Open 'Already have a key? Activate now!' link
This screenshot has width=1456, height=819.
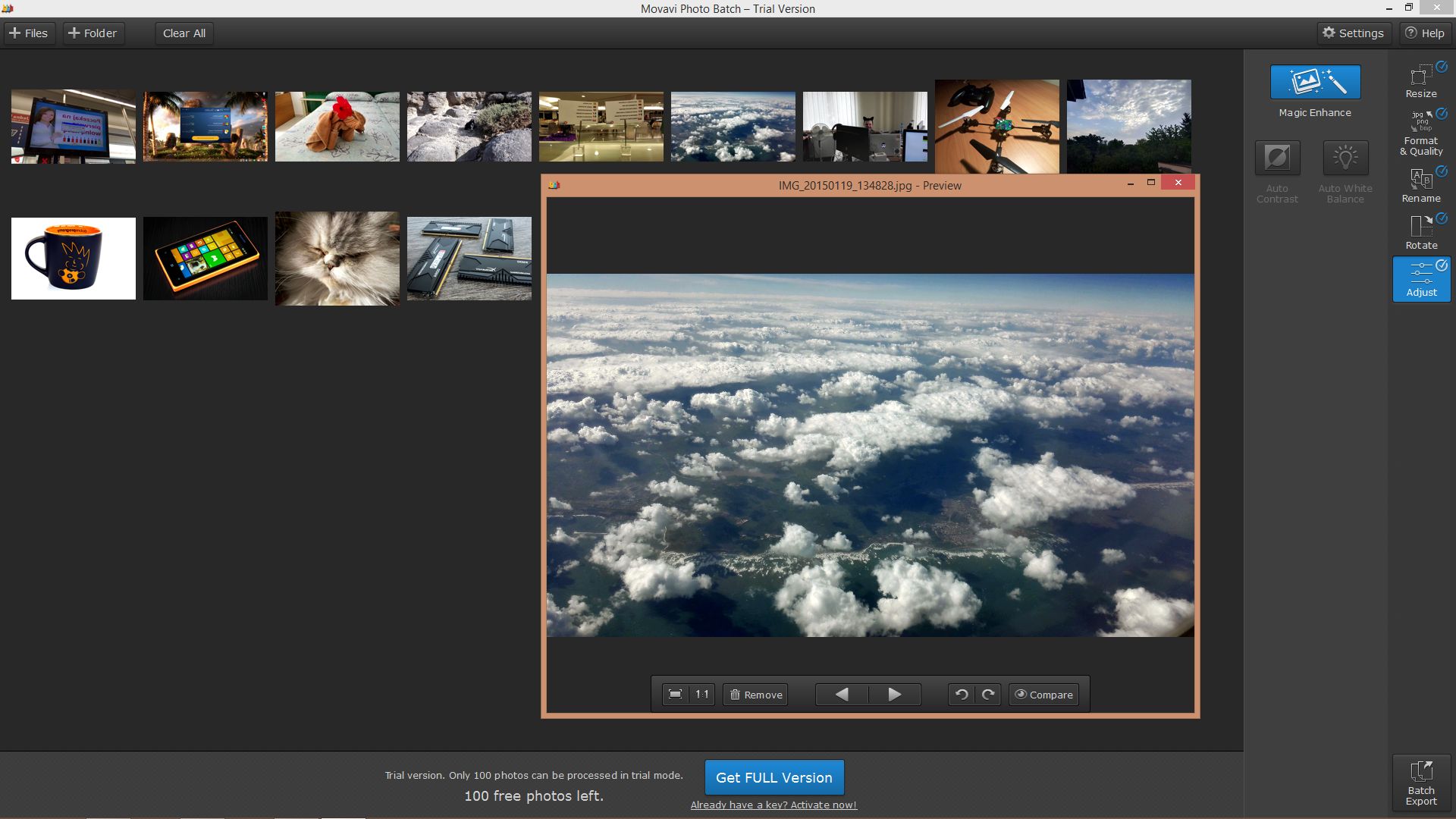point(773,805)
